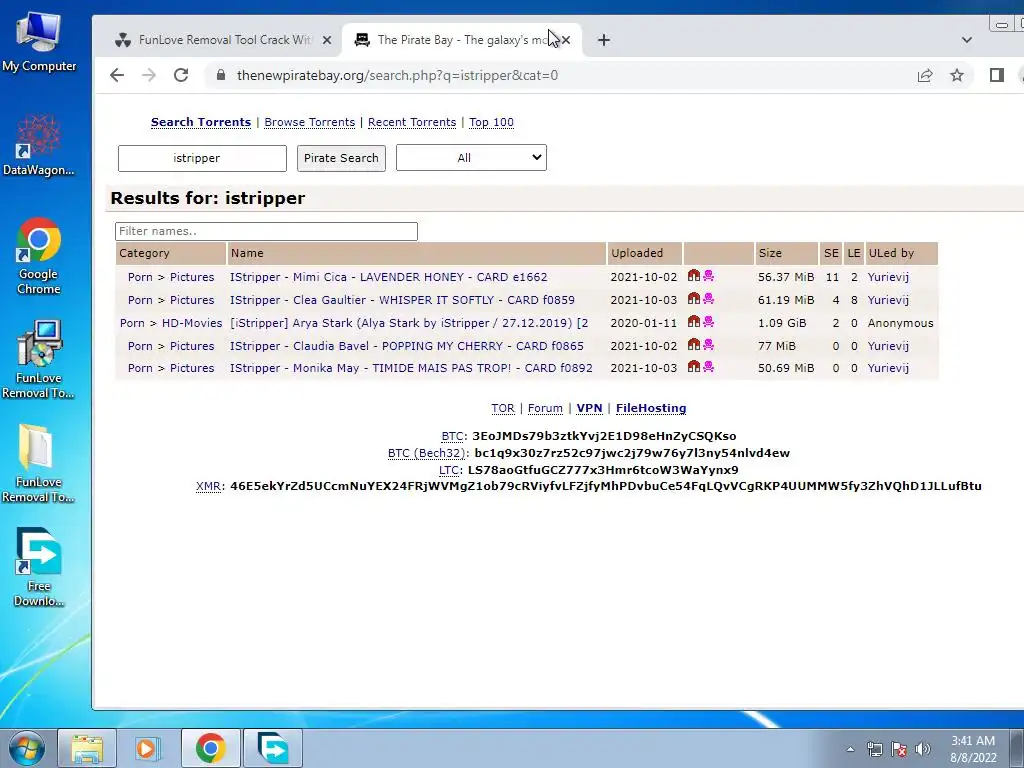The width and height of the screenshot is (1024, 768).
Task: Click the magnet icon in CARD f0859 row
Action: pyautogui.click(x=694, y=298)
